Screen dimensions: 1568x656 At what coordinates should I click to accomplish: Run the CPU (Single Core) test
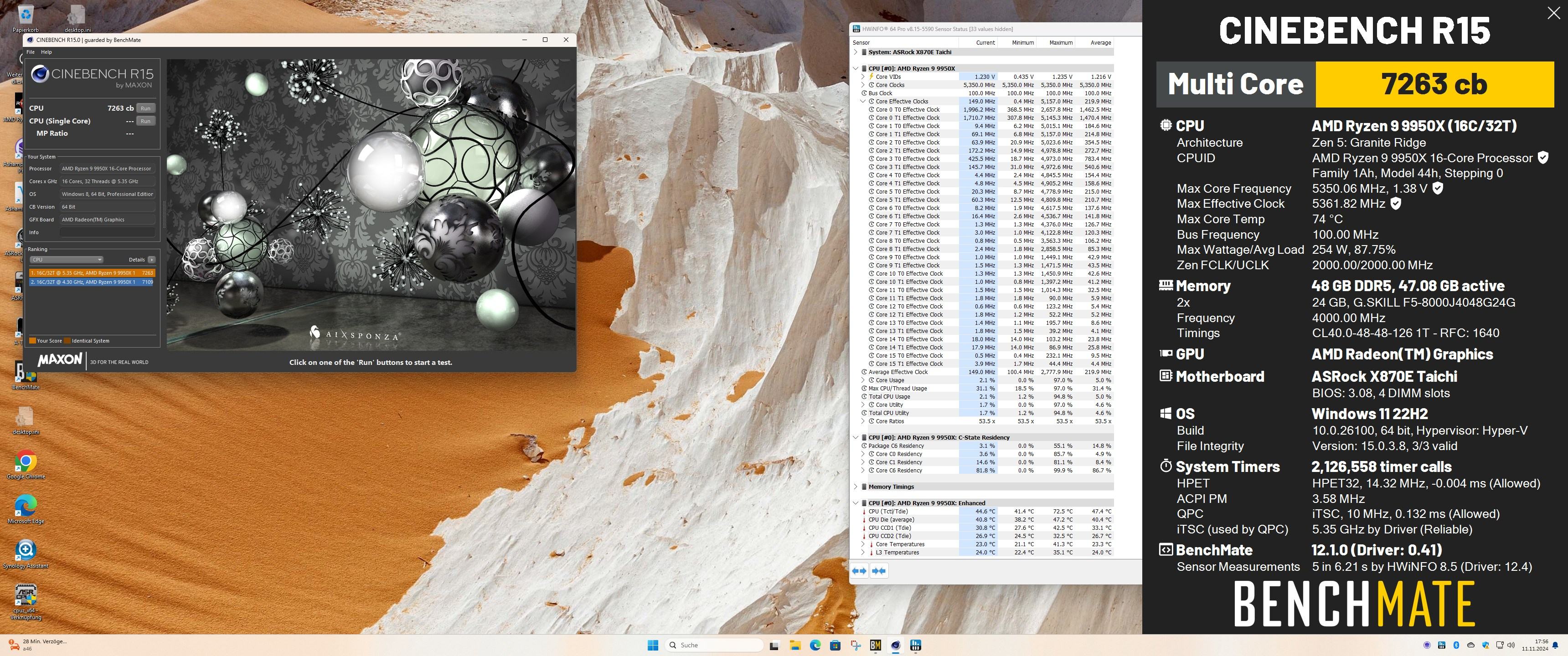(x=145, y=121)
